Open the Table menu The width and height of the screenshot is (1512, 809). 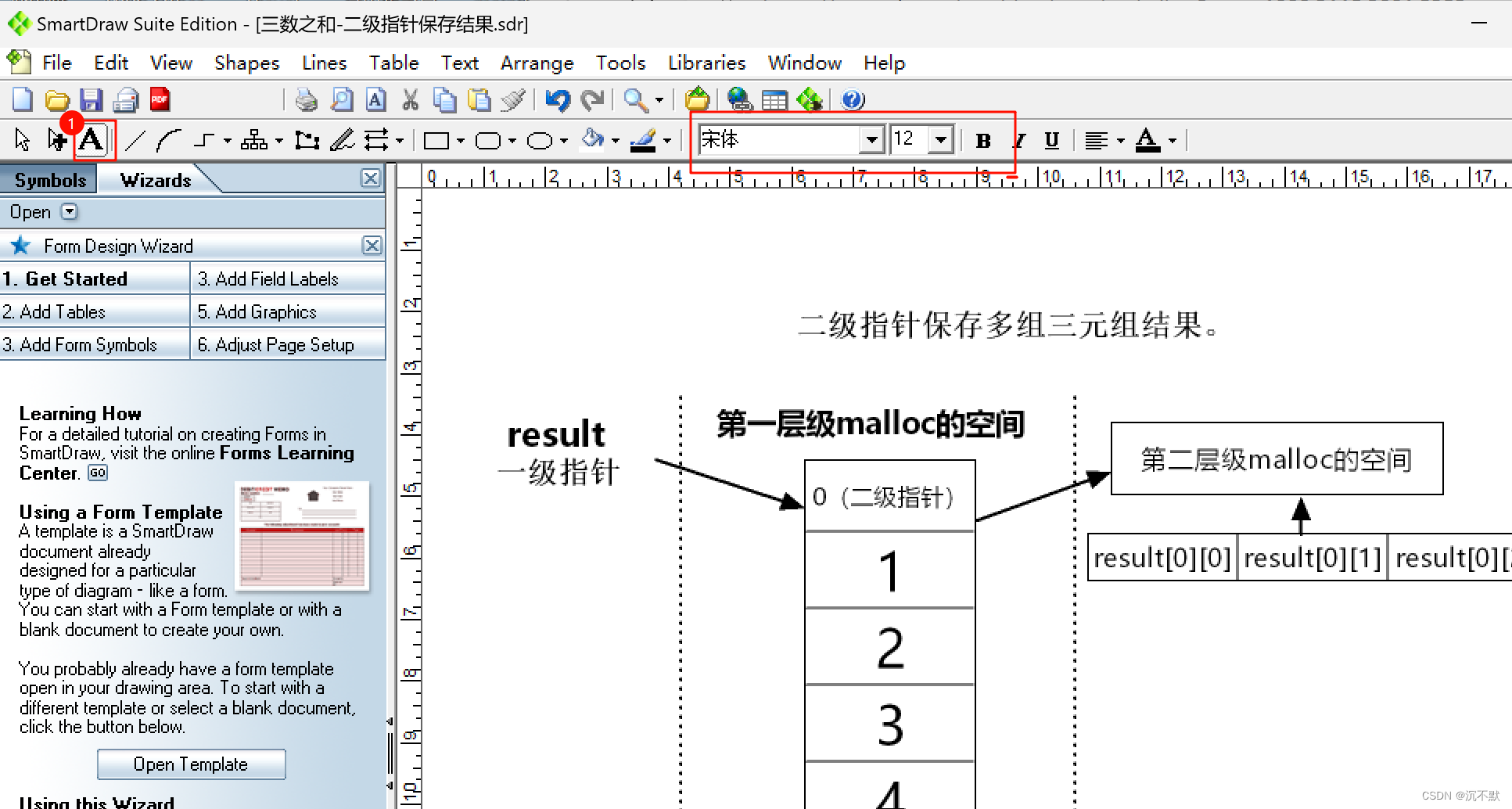coord(393,63)
